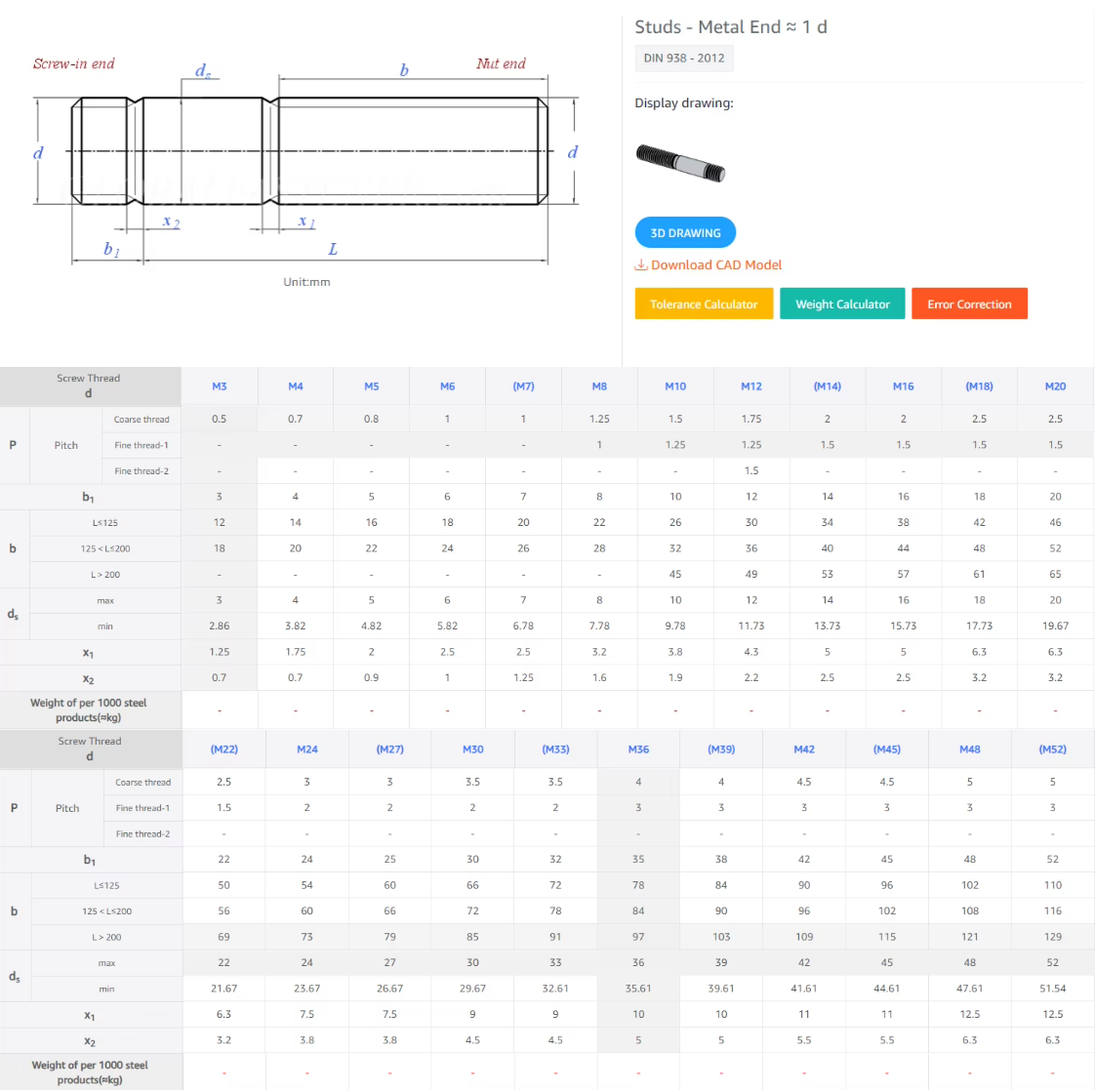This screenshot has height=1092, width=1095.
Task: Select the (M22) thread column header
Action: 224,749
